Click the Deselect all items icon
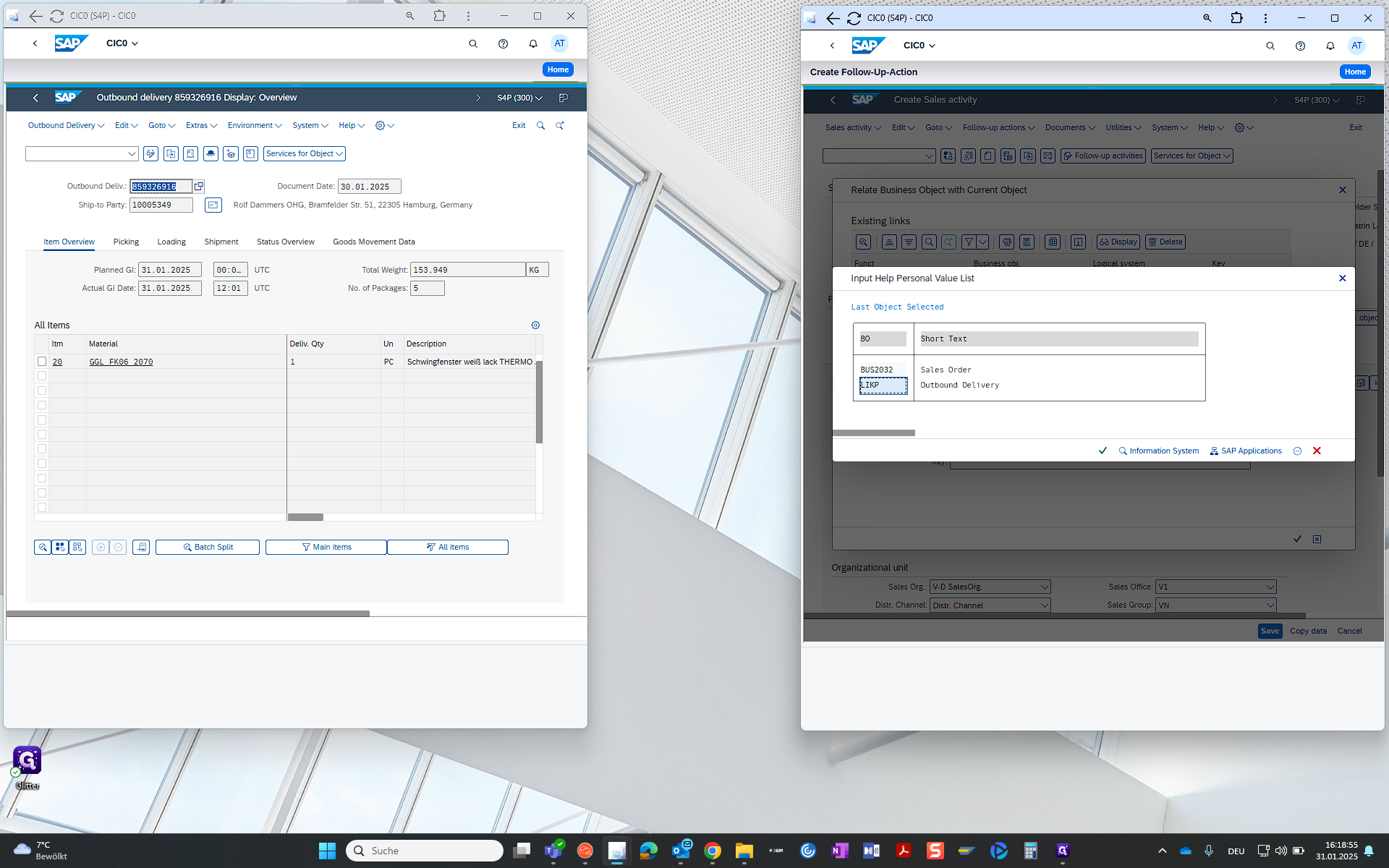 point(77,547)
